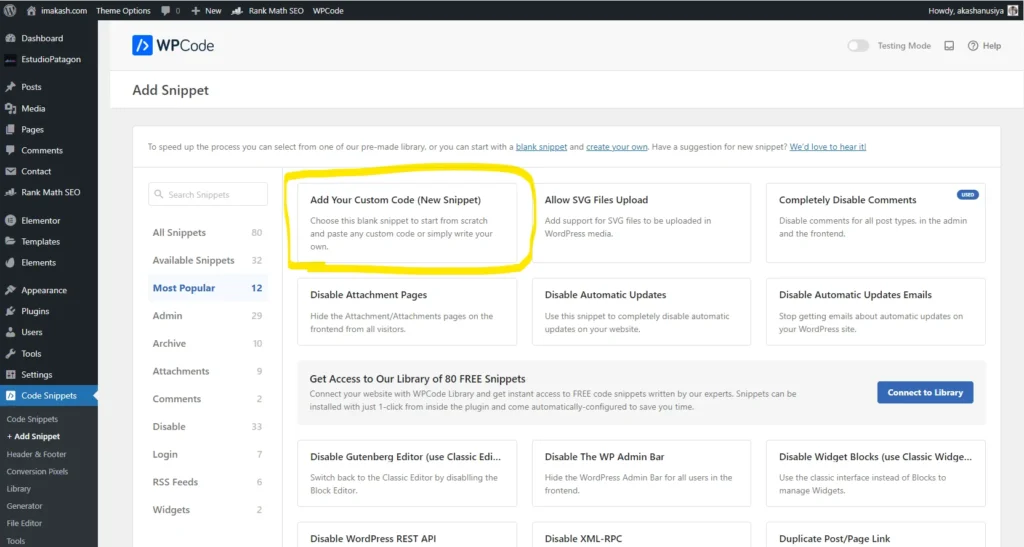1024x547 pixels.
Task: Open the New menu in admin bar
Action: coord(206,10)
